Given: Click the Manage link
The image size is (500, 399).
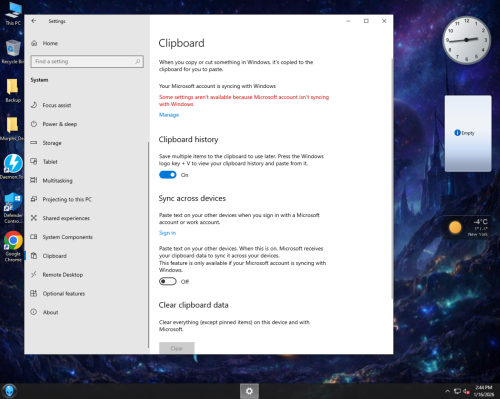Looking at the screenshot, I should pyautogui.click(x=169, y=115).
